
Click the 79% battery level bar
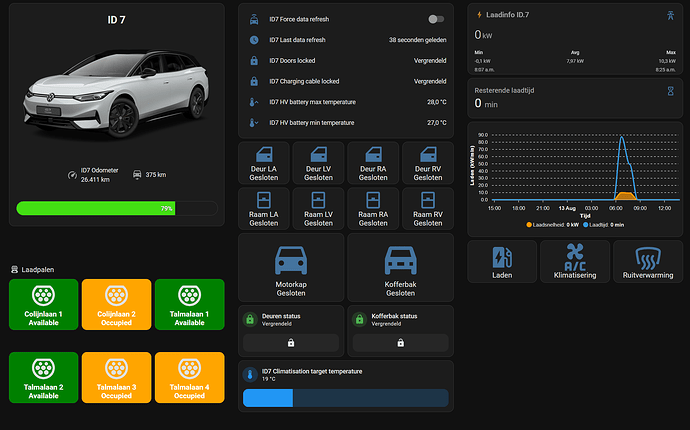(x=117, y=208)
